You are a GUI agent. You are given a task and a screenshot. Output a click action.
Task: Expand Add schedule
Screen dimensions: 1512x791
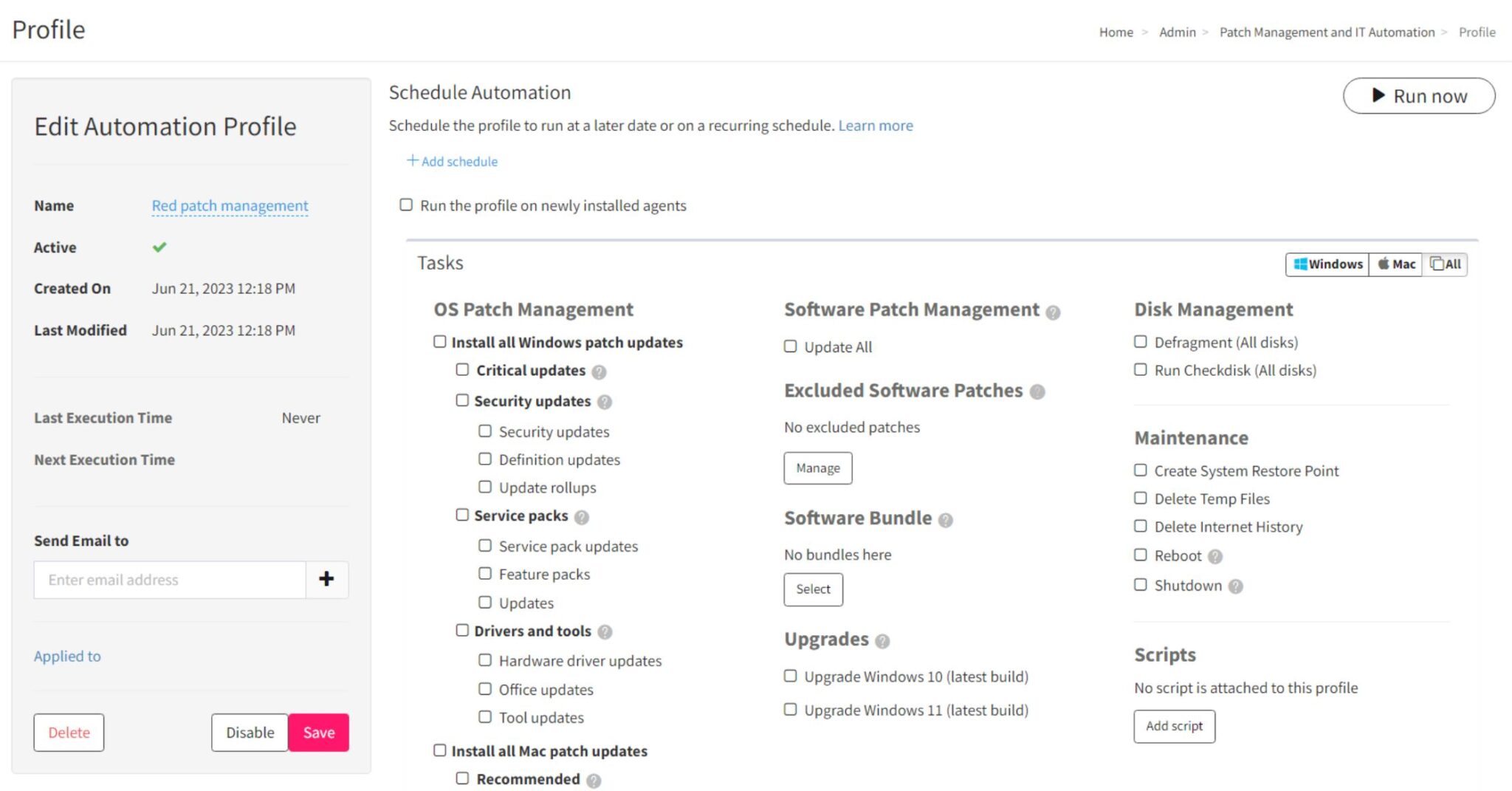click(x=452, y=161)
